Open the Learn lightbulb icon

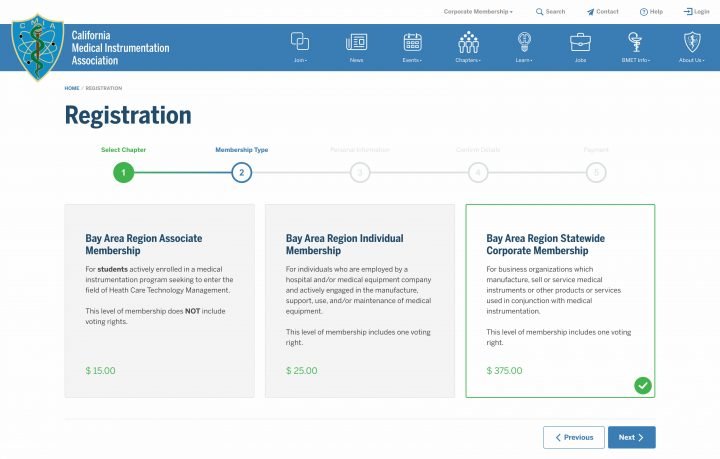tap(524, 42)
